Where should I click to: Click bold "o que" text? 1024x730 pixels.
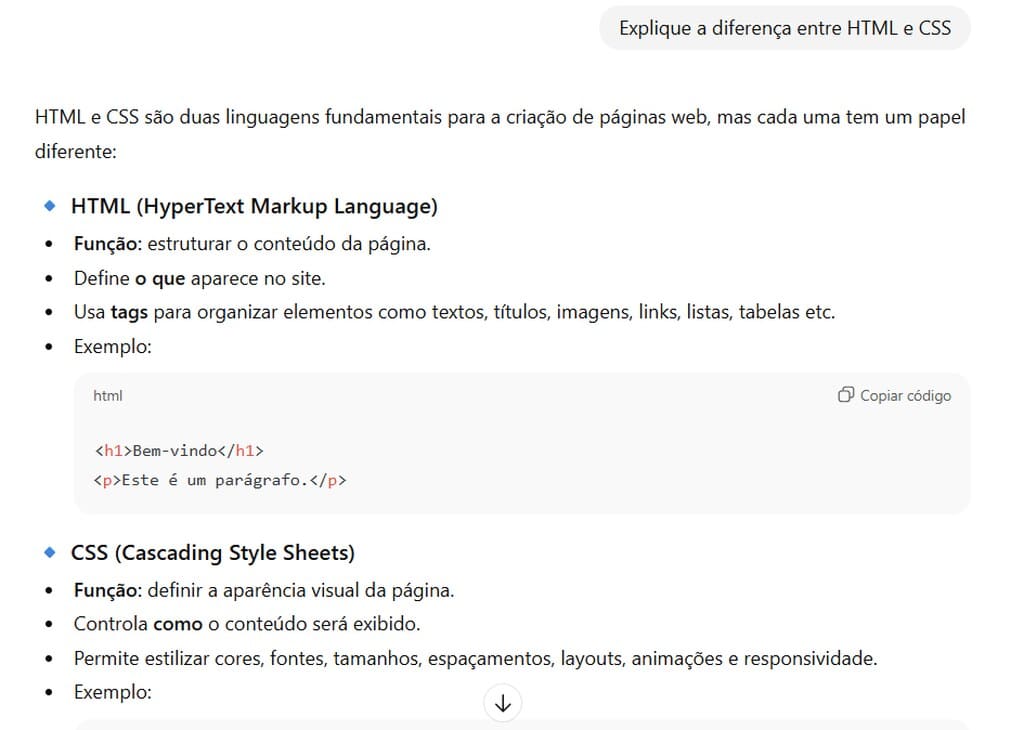pos(160,279)
